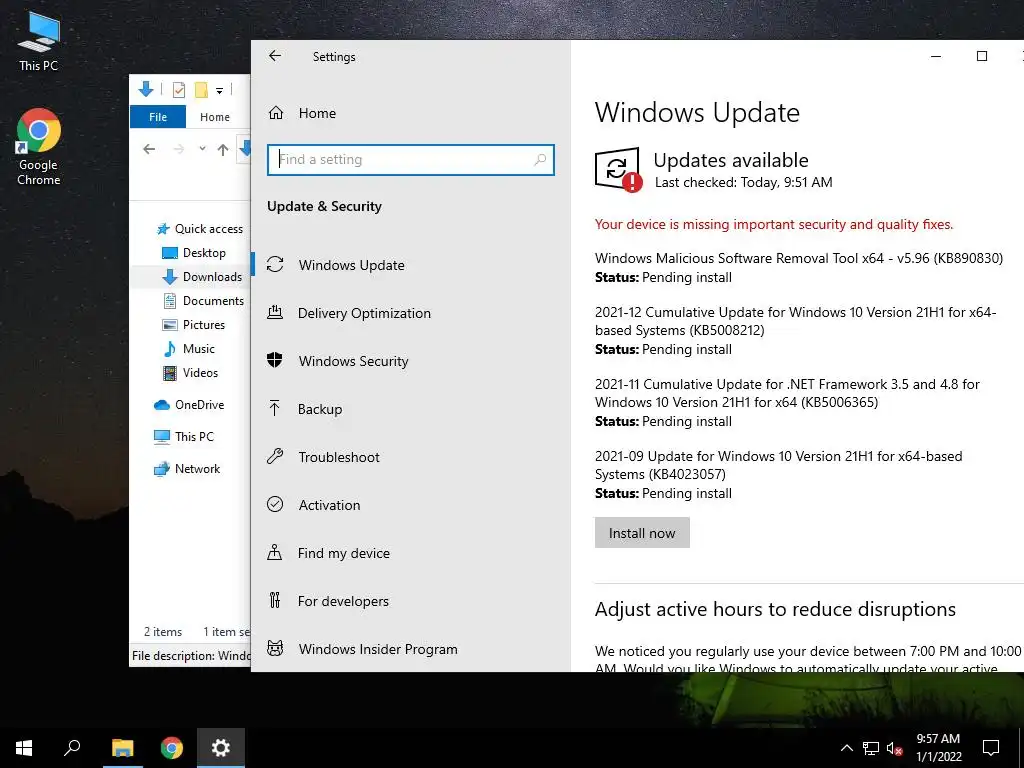This screenshot has height=768, width=1024.
Task: Select OneDrive in Explorer navigation pane
Action: pyautogui.click(x=189, y=405)
